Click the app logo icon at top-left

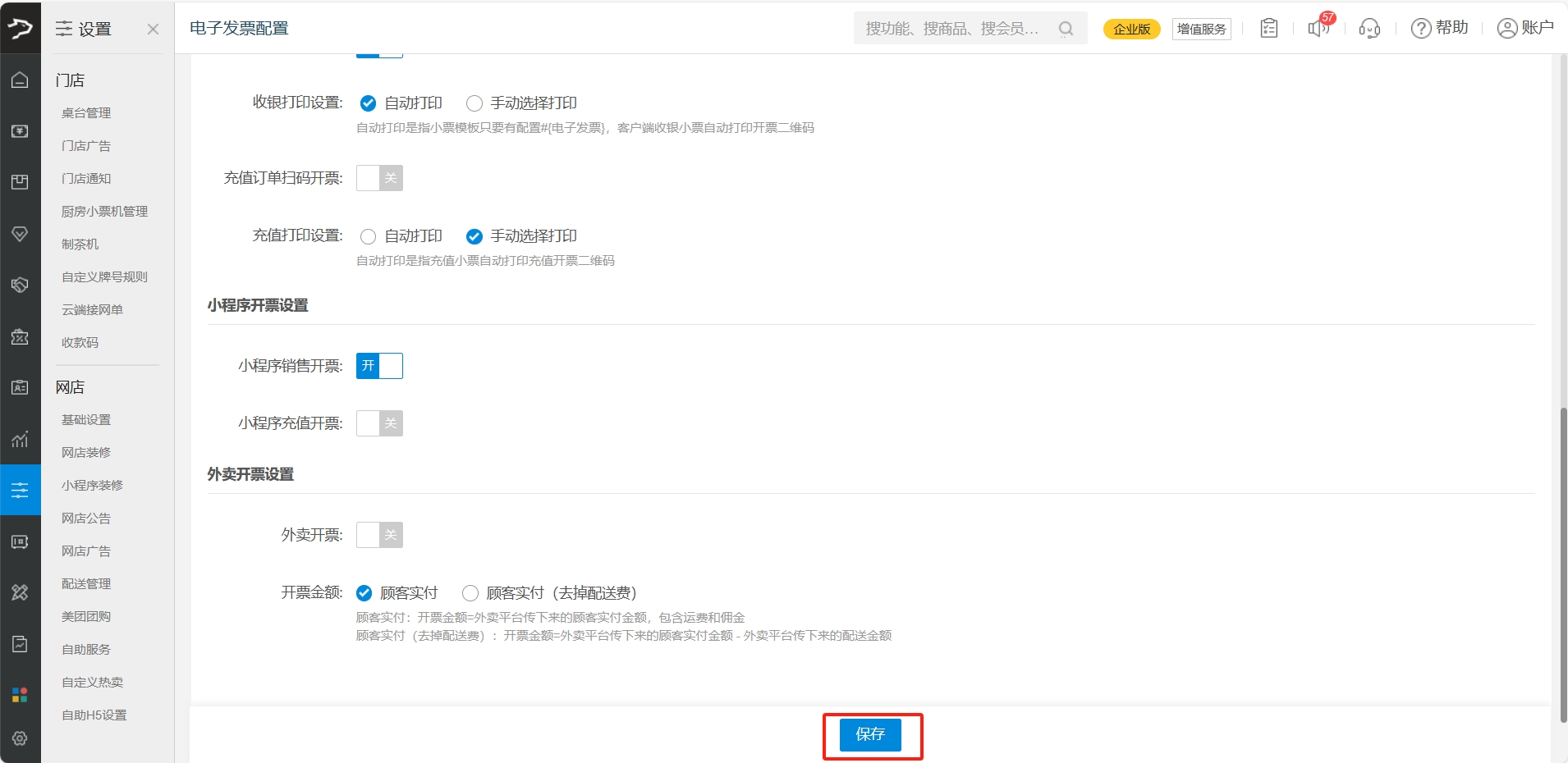(x=20, y=29)
